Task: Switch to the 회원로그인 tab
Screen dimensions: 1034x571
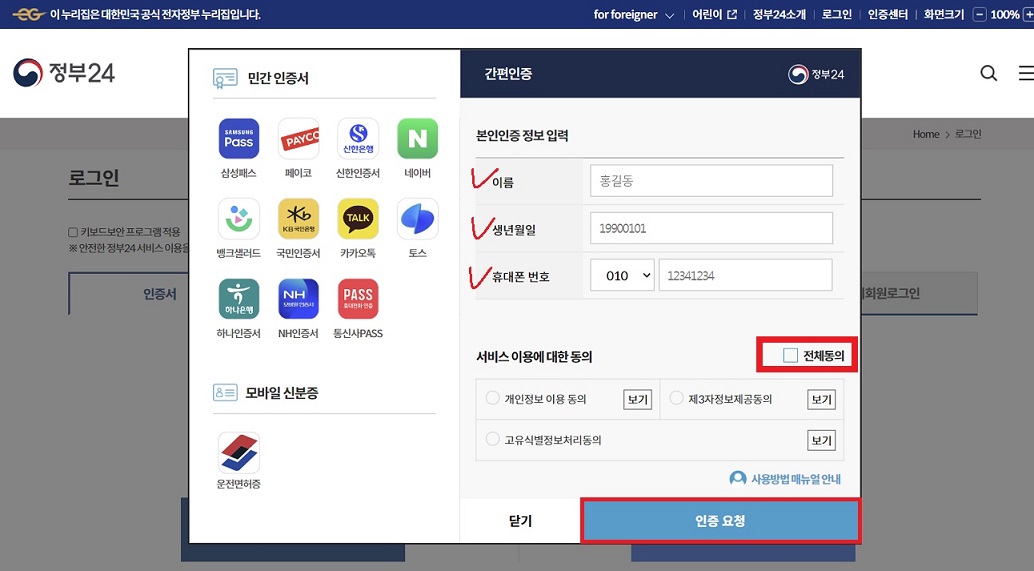Action: pos(919,293)
